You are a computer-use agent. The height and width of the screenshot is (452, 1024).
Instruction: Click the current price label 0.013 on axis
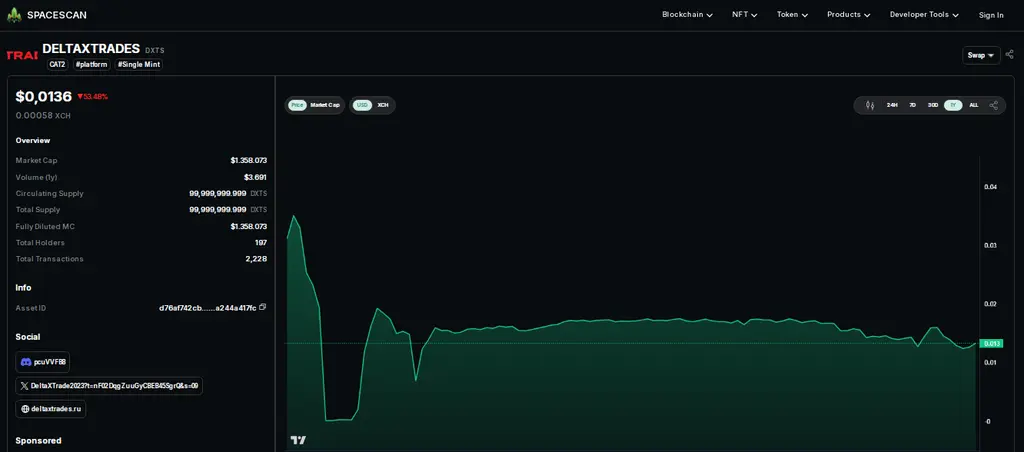click(992, 344)
